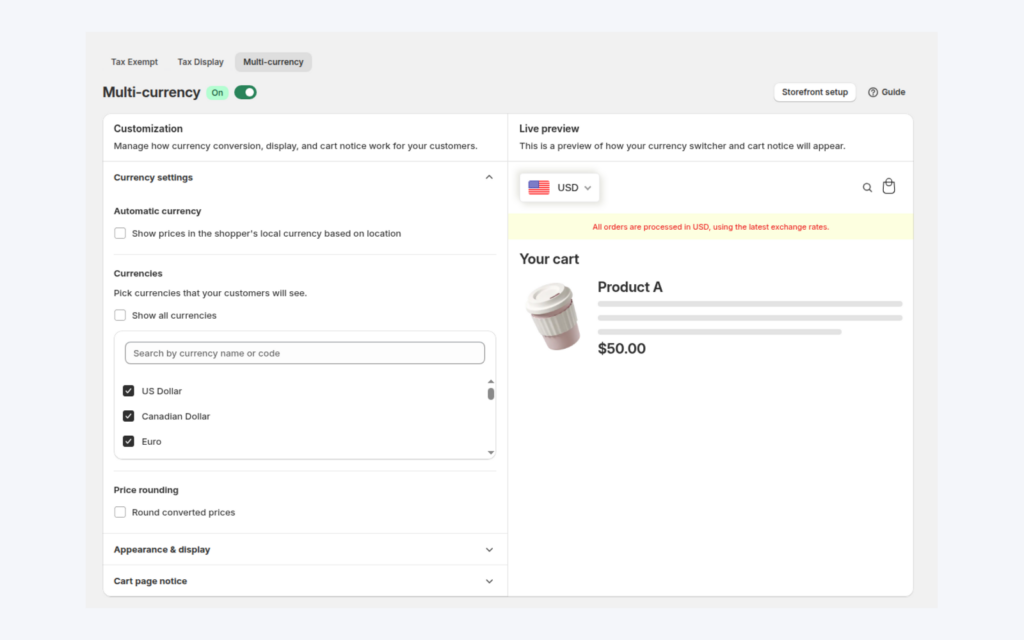The width and height of the screenshot is (1024, 640).
Task: Open the USD currency switcher dropdown
Action: 560,187
